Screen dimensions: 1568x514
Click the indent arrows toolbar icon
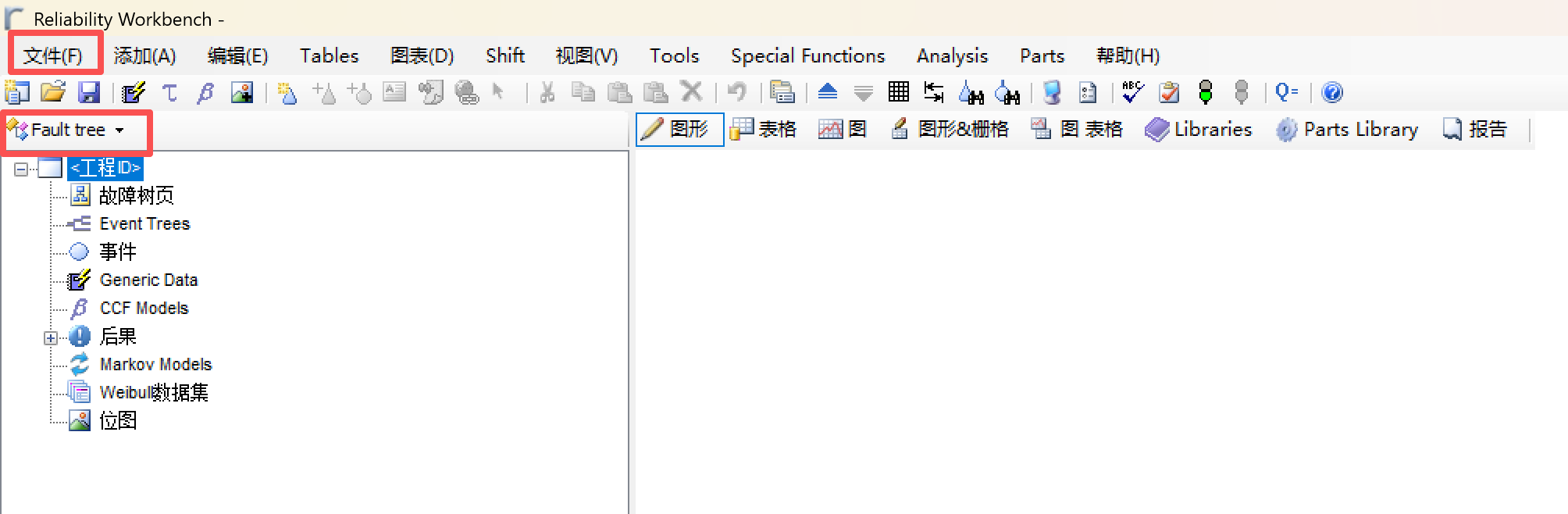point(934,92)
